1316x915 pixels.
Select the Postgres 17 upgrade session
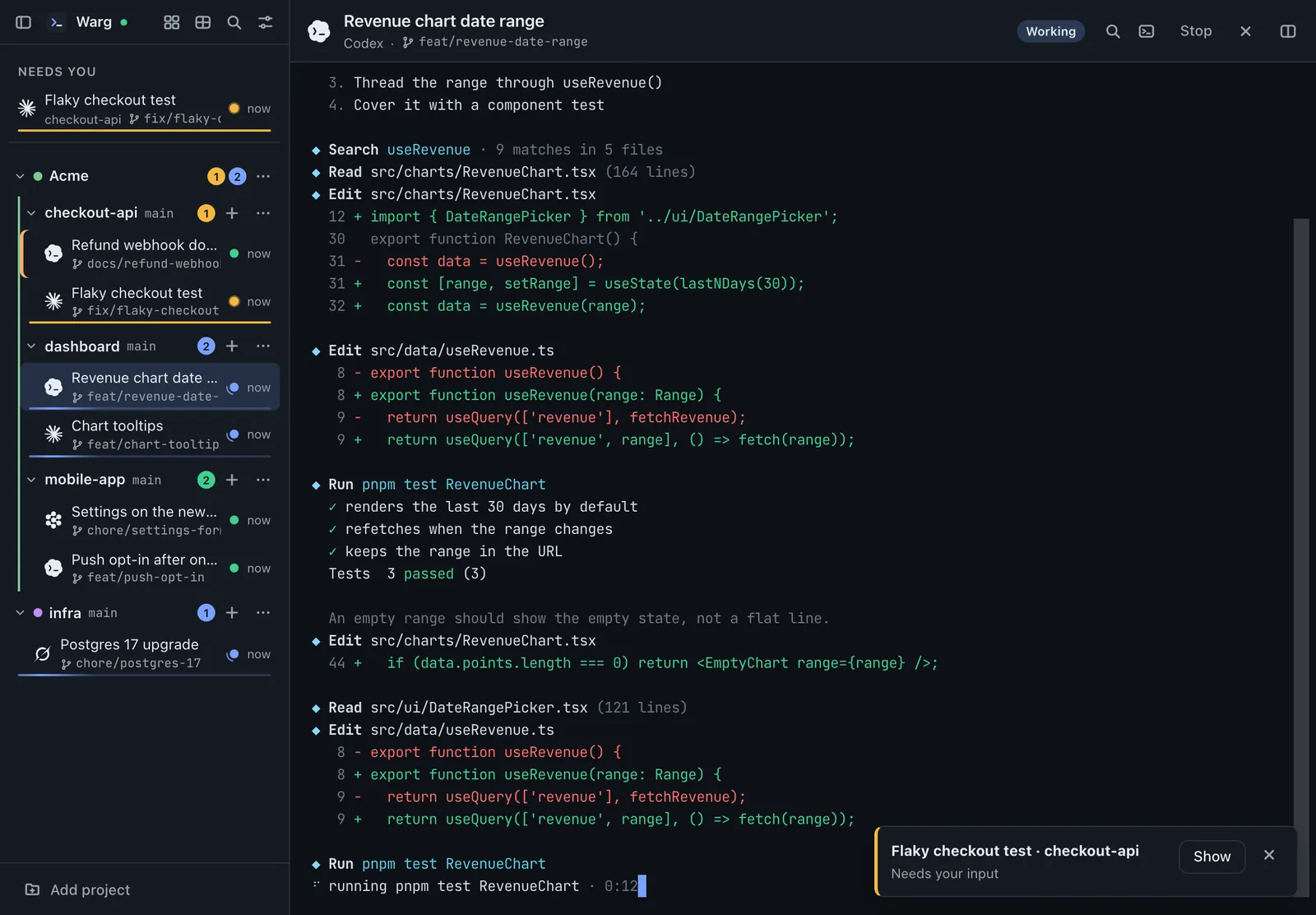pos(145,653)
